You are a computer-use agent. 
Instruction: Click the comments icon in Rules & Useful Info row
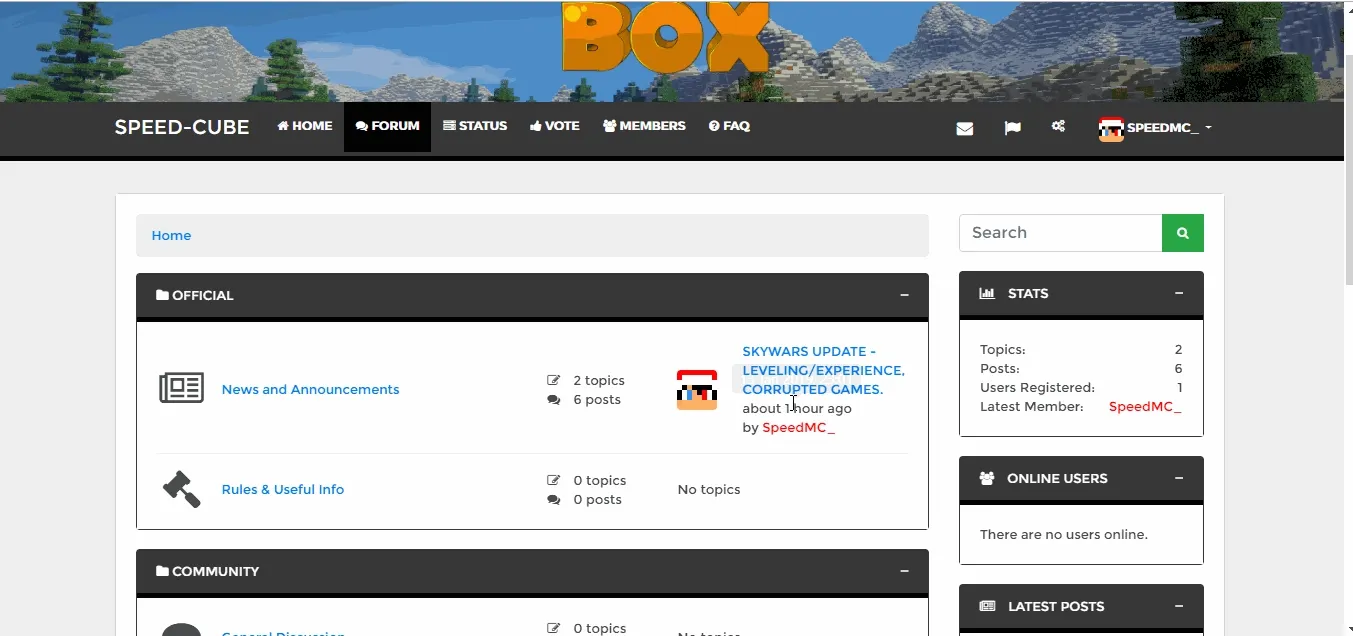point(554,499)
